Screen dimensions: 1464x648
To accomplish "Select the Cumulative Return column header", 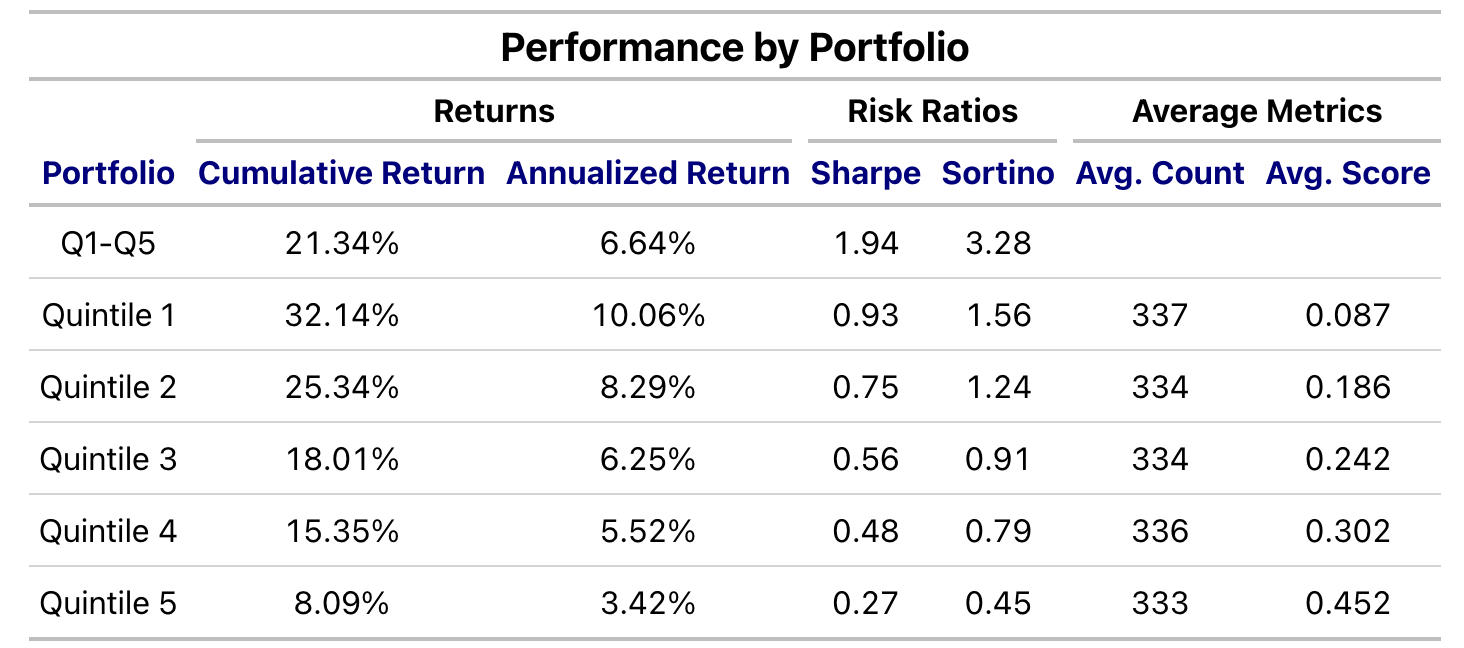I will click(x=342, y=173).
